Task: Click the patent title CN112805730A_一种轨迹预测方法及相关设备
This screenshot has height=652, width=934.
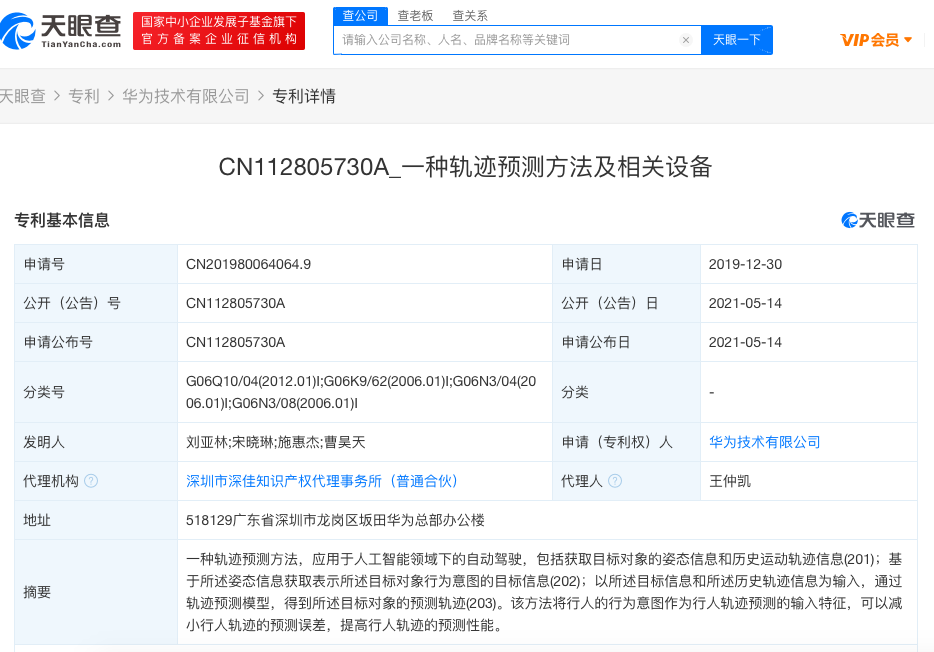Action: [465, 167]
